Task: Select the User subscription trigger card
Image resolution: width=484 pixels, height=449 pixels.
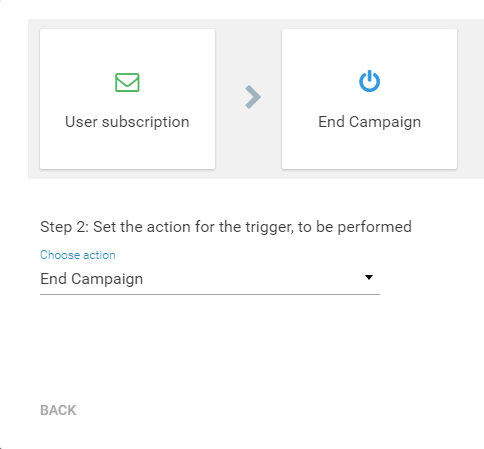Action: pyautogui.click(x=127, y=99)
